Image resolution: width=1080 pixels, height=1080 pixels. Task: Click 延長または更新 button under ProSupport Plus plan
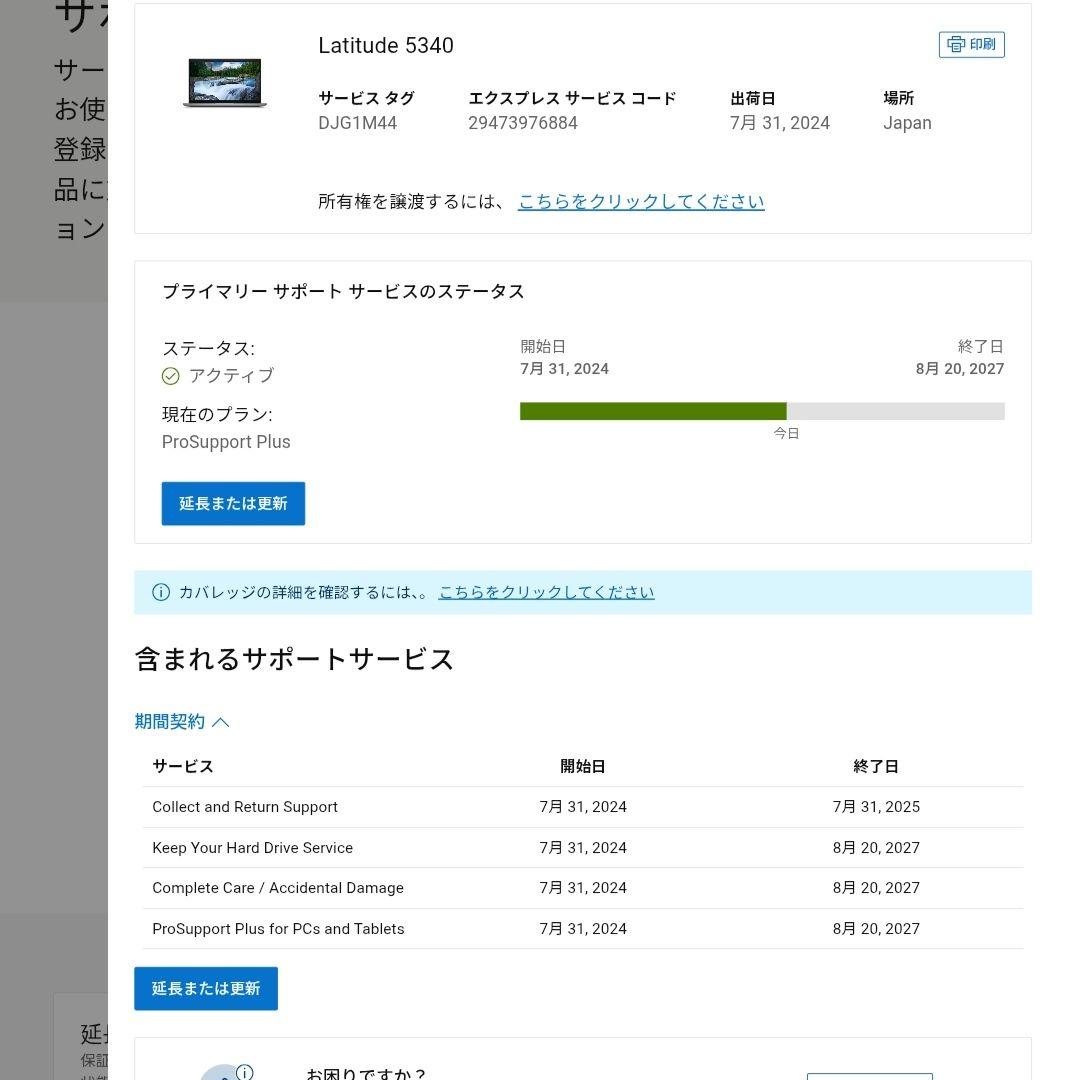coord(233,503)
